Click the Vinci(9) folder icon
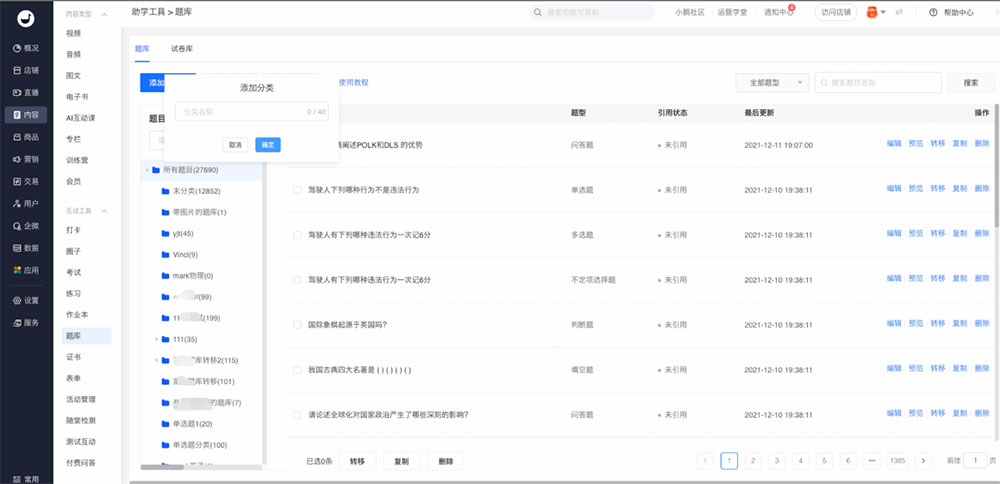The image size is (1000, 484). pos(165,255)
